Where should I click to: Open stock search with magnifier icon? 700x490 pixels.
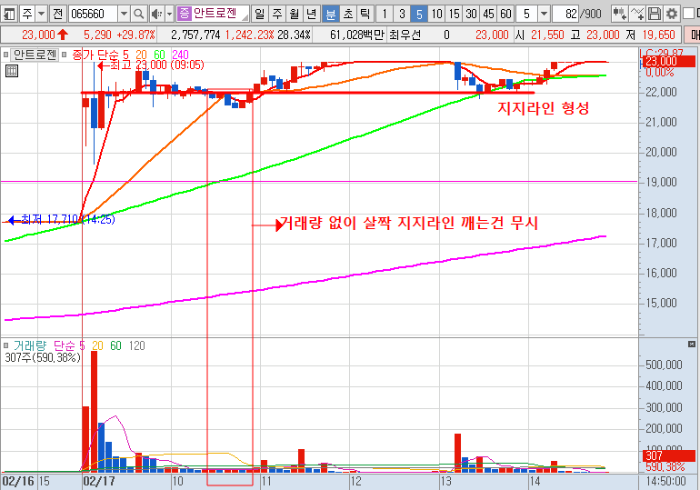coord(139,14)
